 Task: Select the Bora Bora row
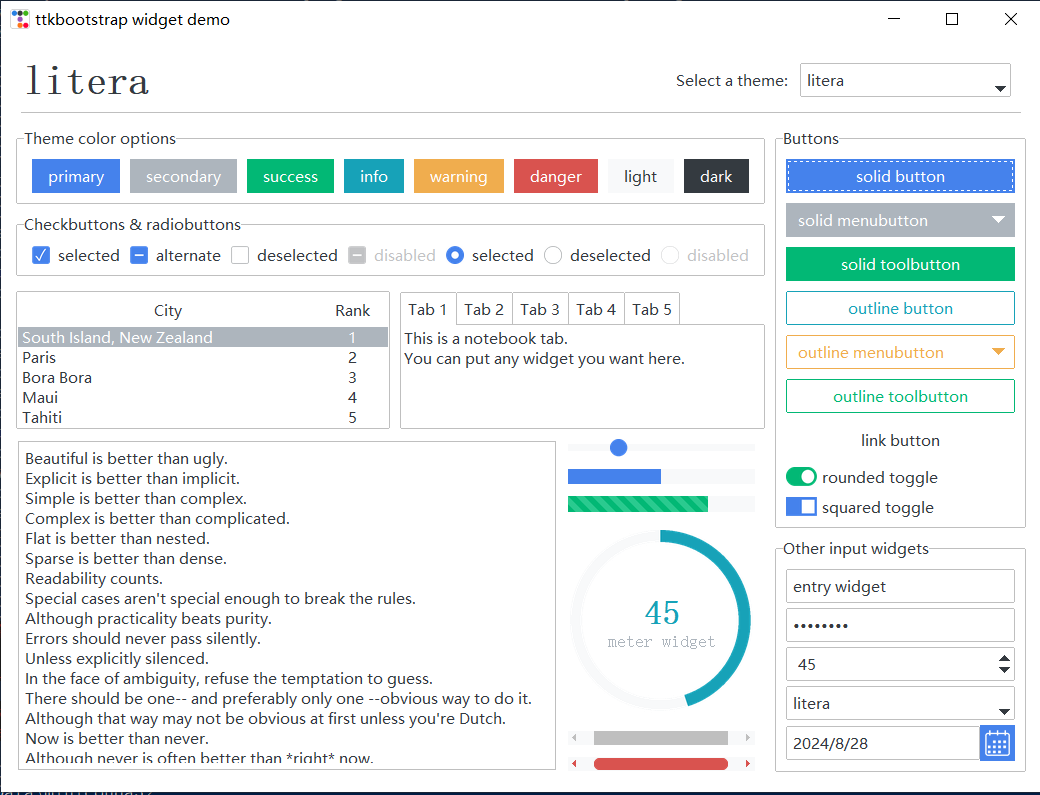pyautogui.click(x=203, y=377)
